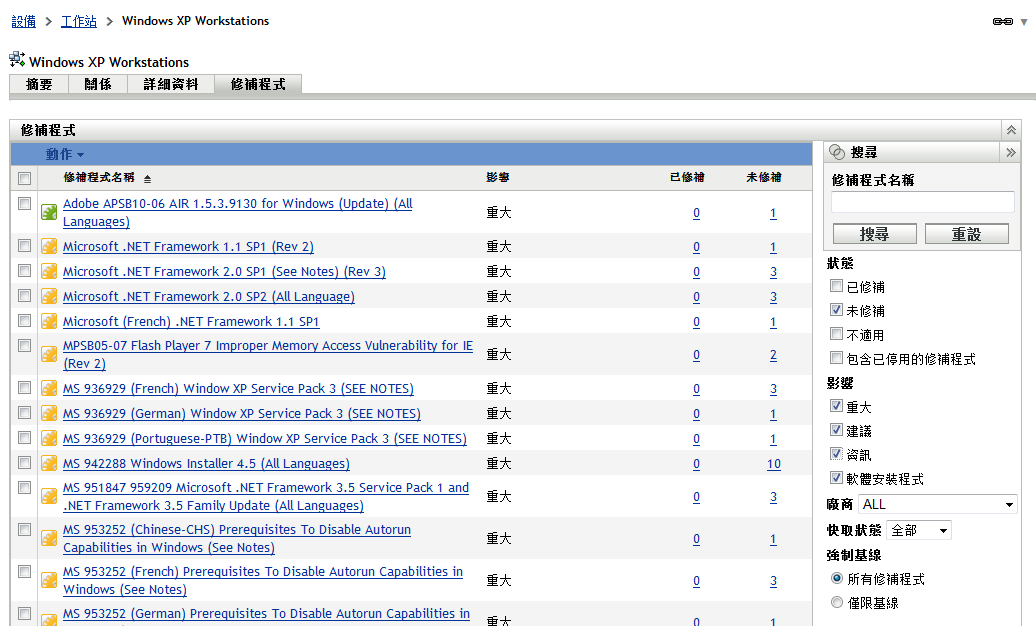Switch to the 關係 tab

(98, 84)
